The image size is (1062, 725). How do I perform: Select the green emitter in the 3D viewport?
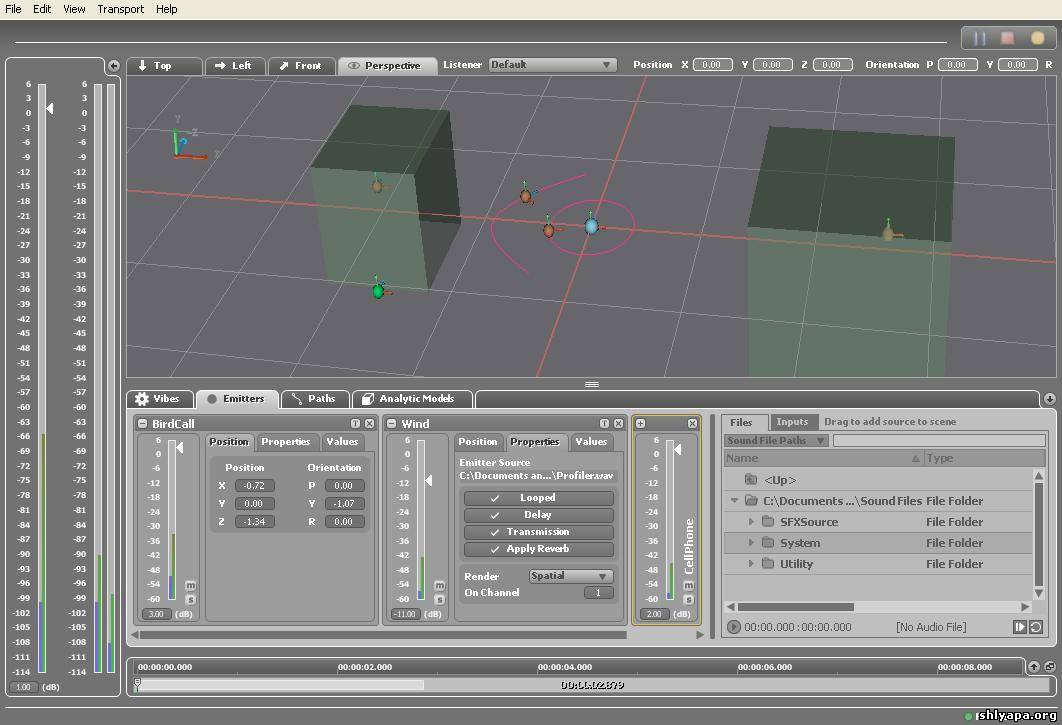[x=378, y=291]
